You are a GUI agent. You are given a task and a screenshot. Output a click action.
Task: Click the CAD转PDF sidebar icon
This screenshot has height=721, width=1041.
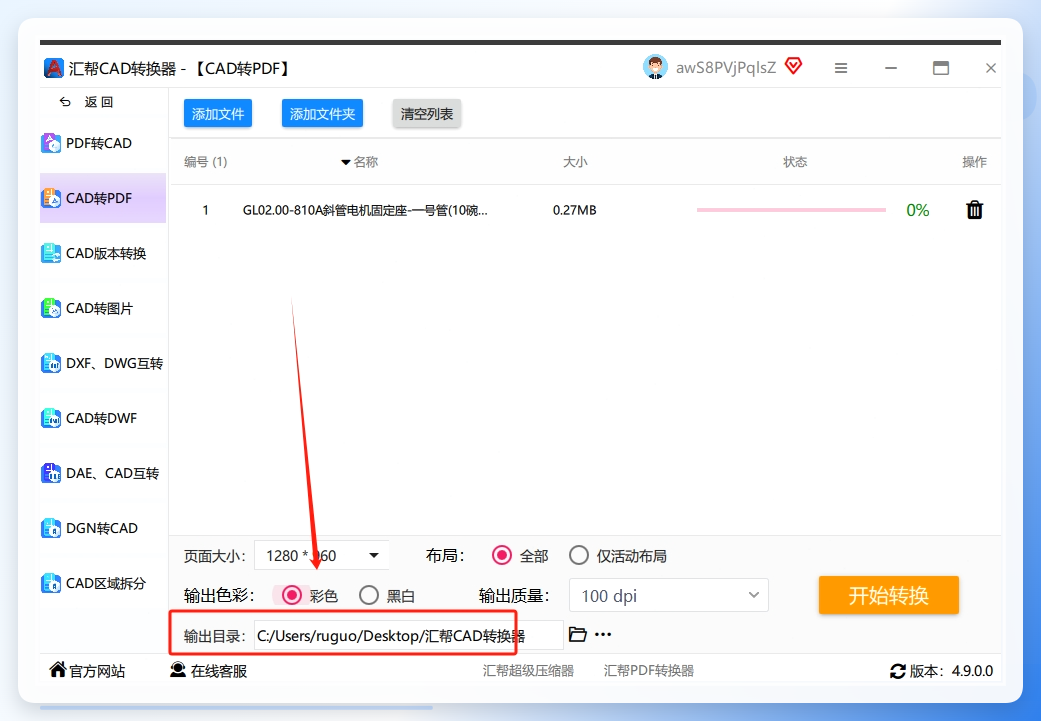pyautogui.click(x=51, y=198)
